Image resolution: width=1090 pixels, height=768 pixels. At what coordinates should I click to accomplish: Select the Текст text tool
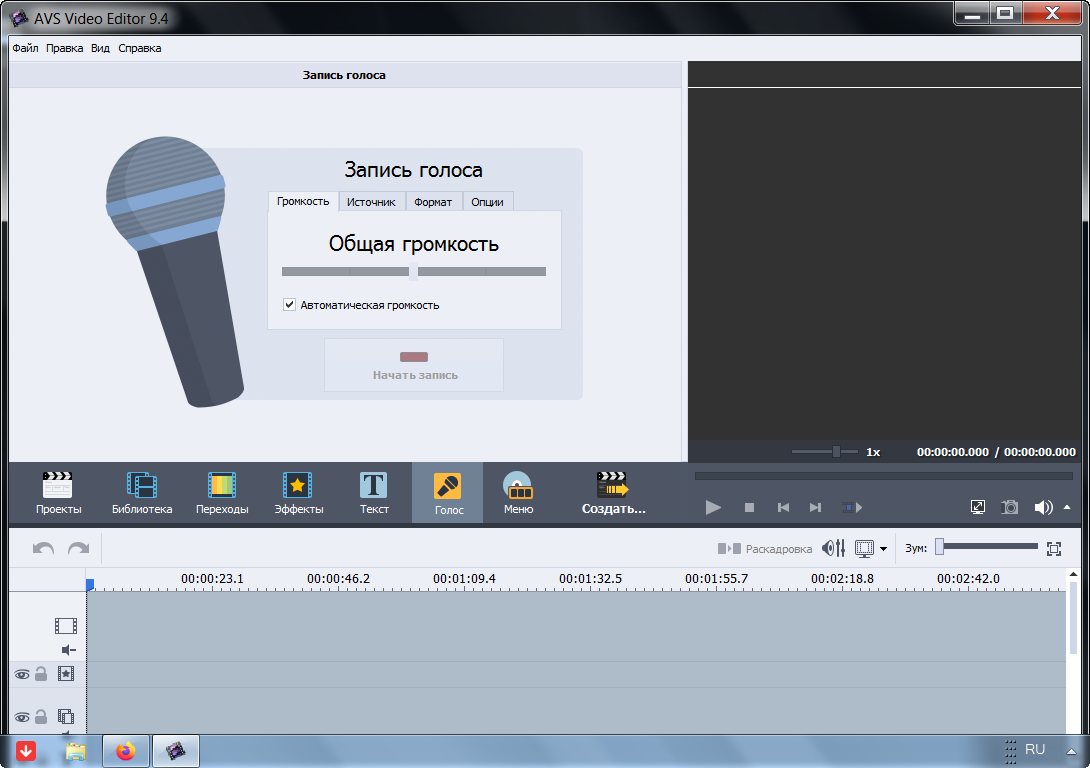(374, 493)
